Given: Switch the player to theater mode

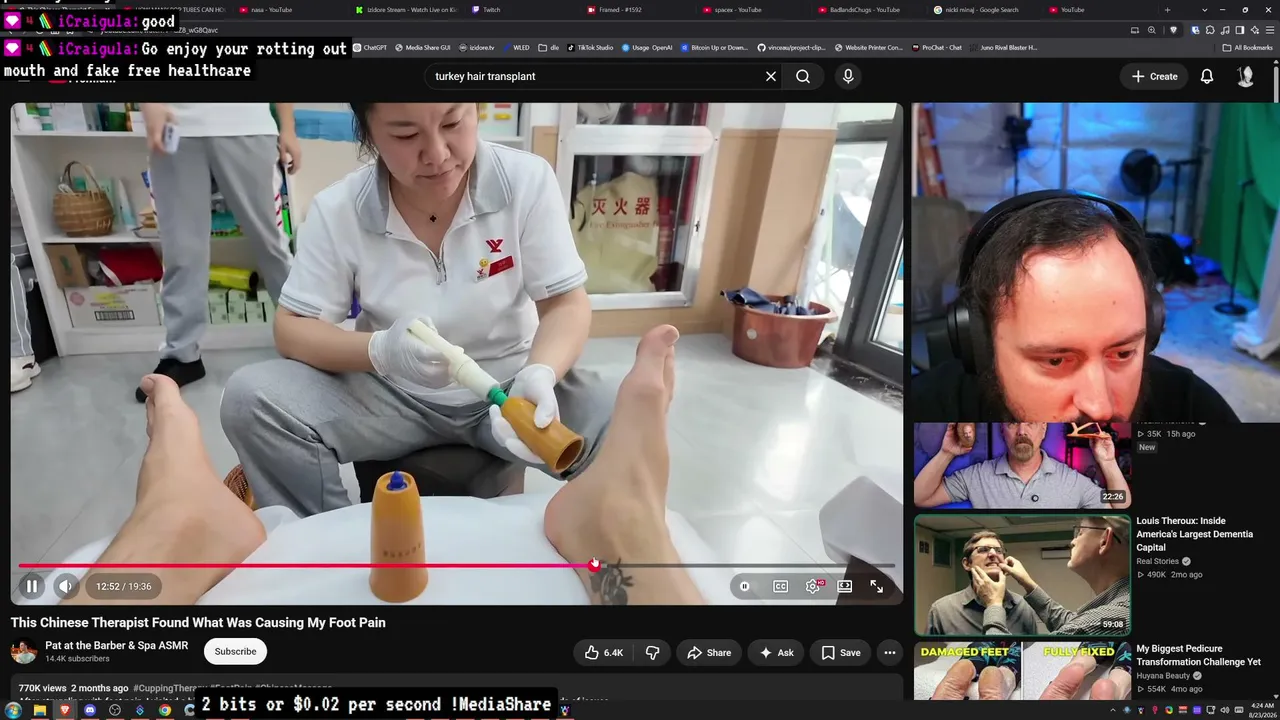Looking at the screenshot, I should 845,586.
